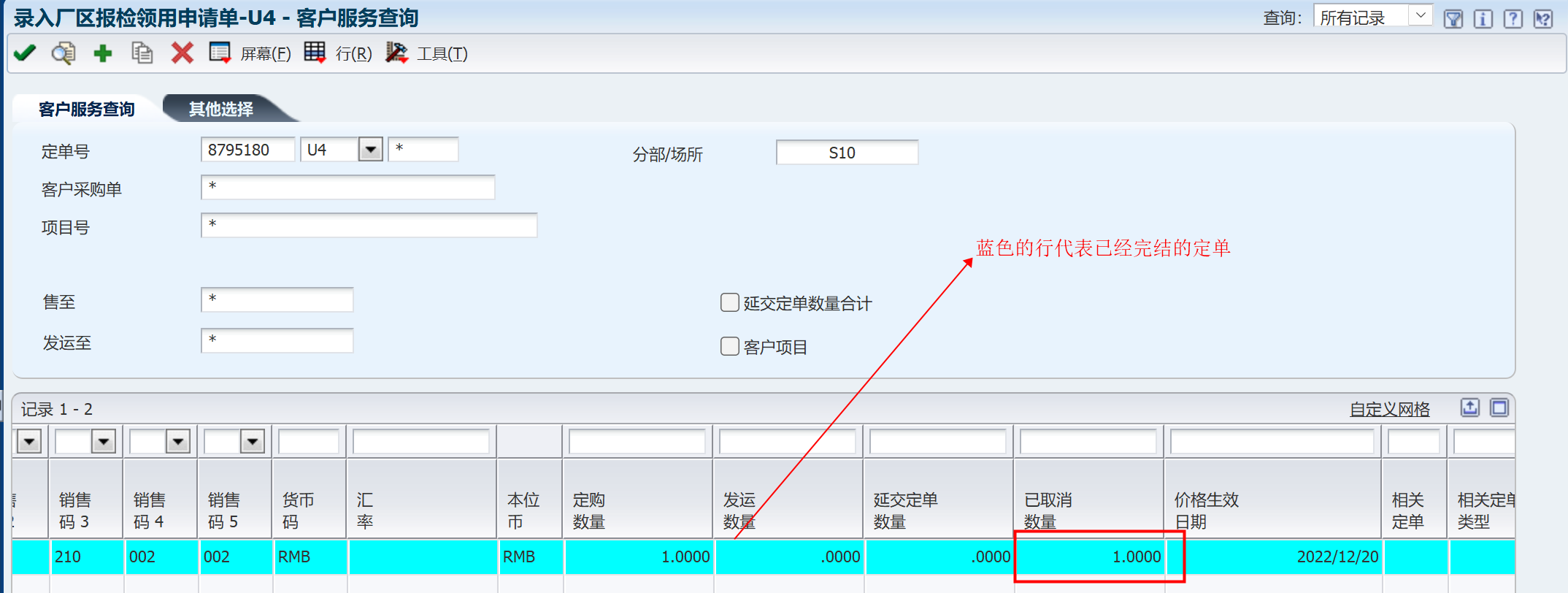Click the 定购数量 column filter field
The image size is (1568, 593).
click(637, 441)
